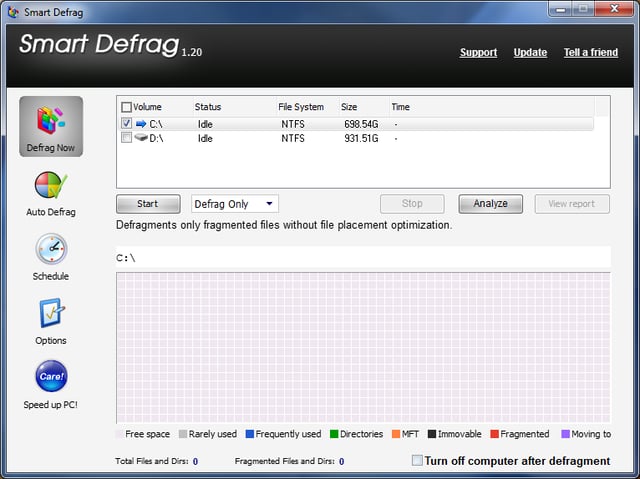Click the Total Files and Dirs value
Viewport: 640px width, 479px height.
[196, 461]
